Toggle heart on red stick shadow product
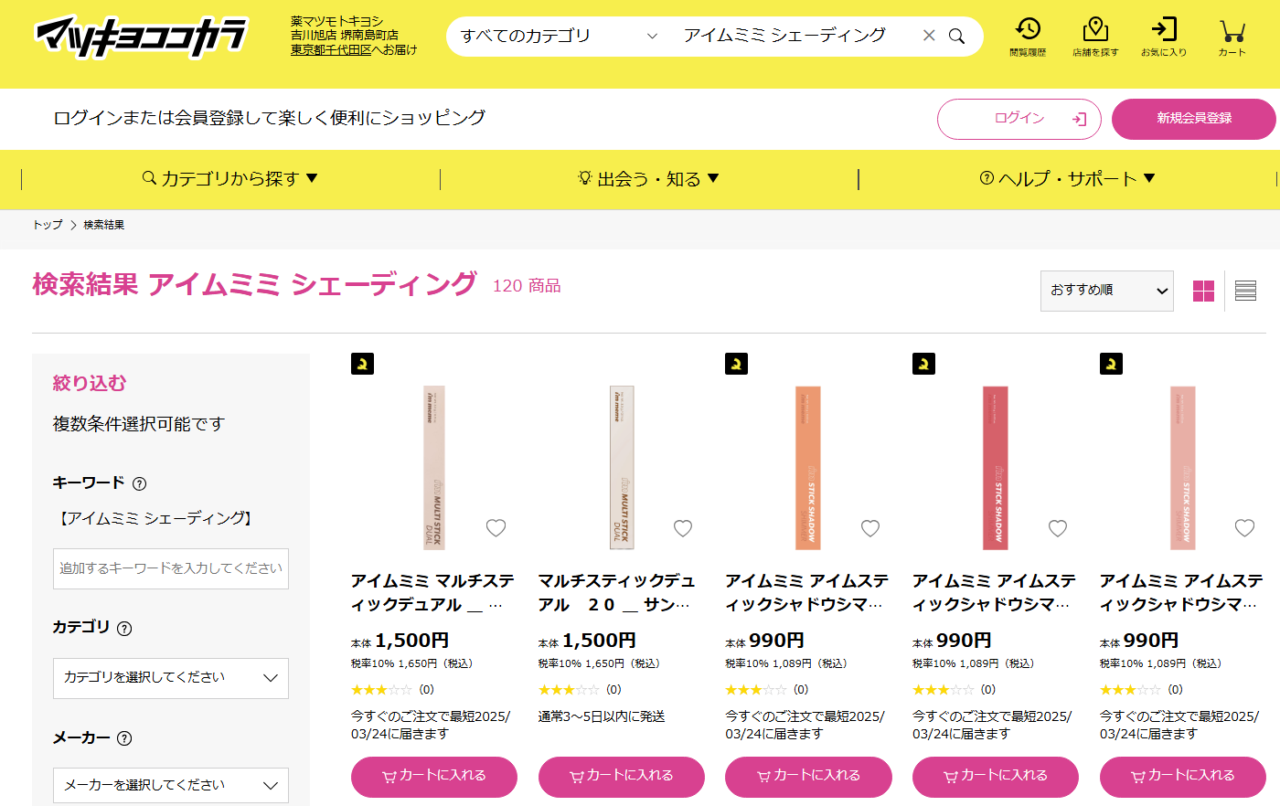 tap(1057, 528)
